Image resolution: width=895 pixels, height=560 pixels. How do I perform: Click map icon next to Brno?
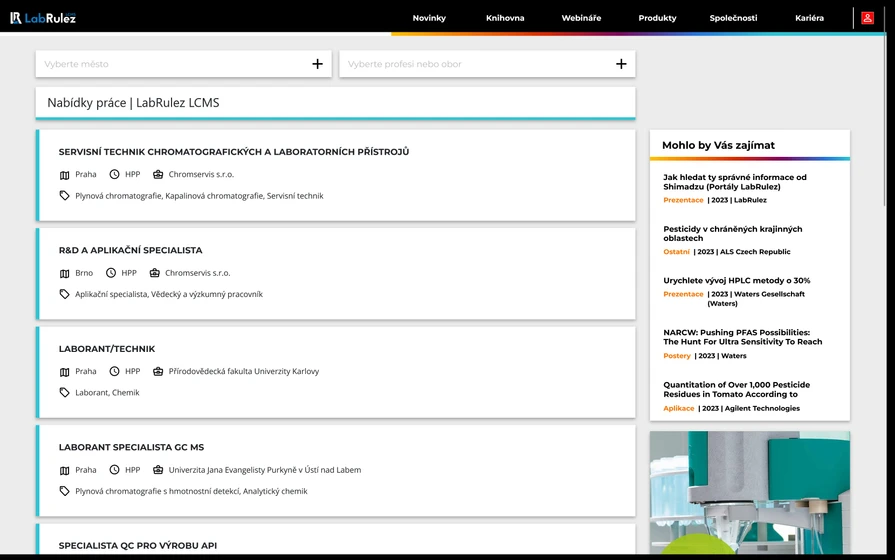pyautogui.click(x=65, y=273)
